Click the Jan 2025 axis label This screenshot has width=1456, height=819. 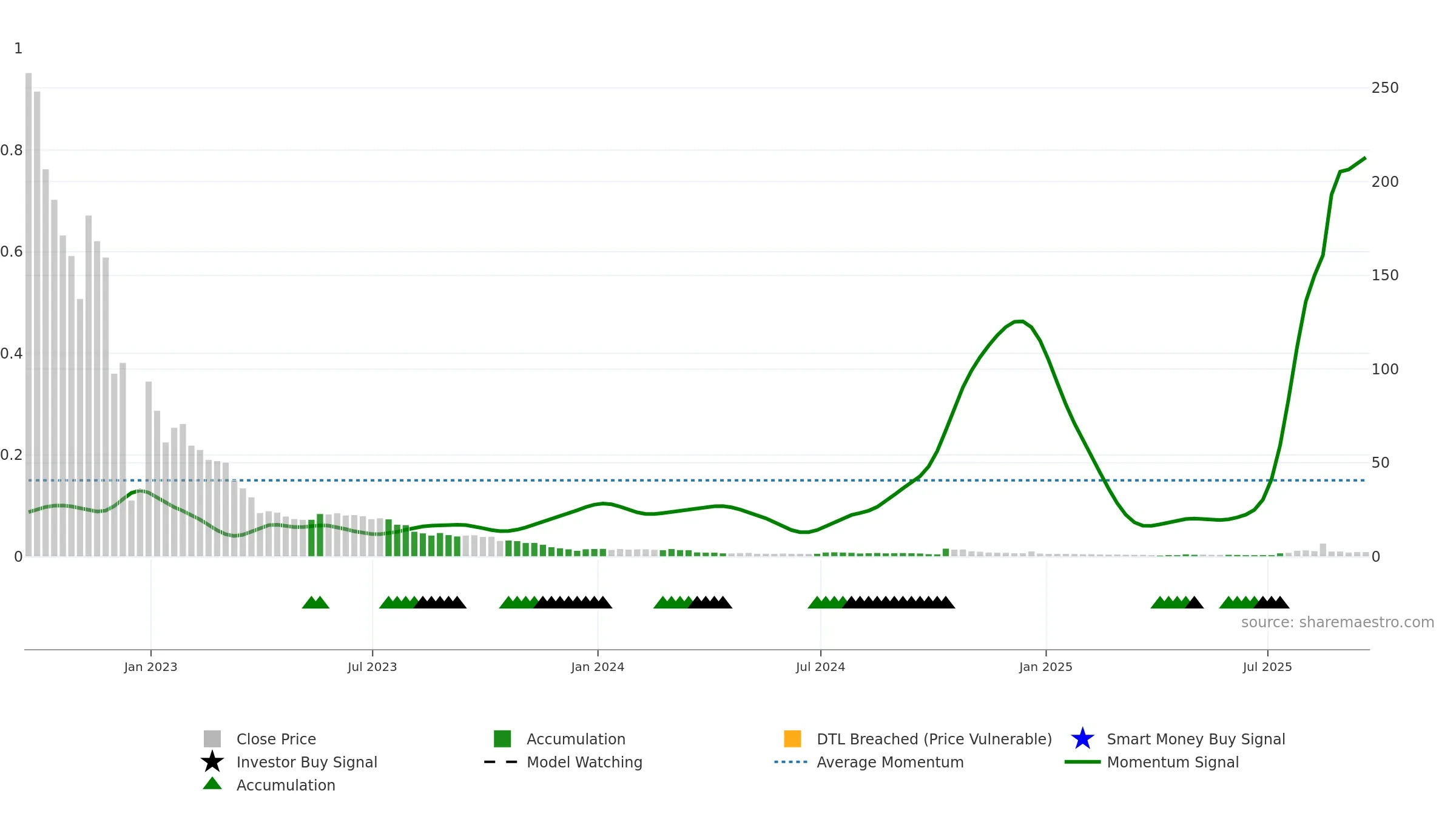click(x=1046, y=667)
